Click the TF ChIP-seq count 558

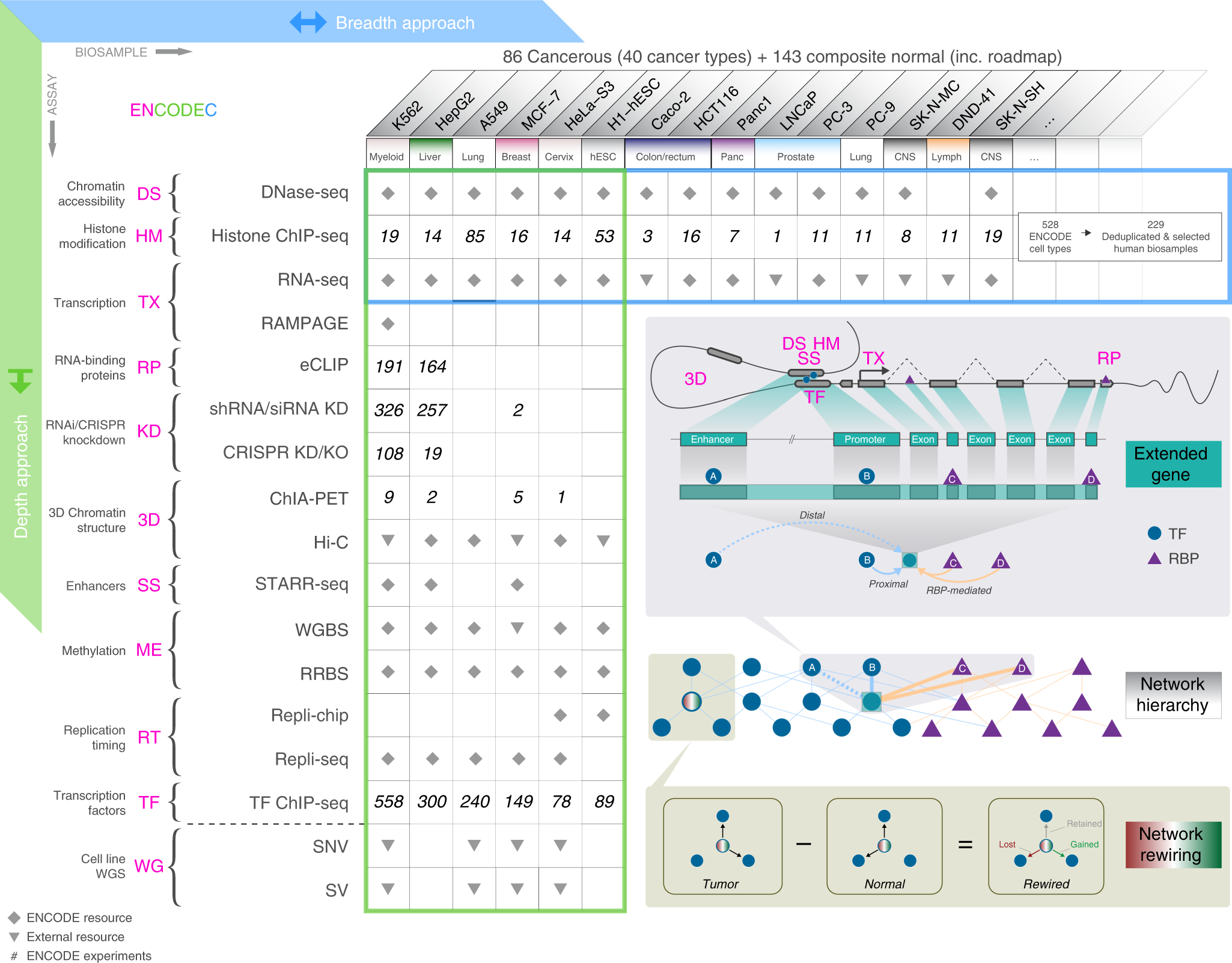point(389,801)
